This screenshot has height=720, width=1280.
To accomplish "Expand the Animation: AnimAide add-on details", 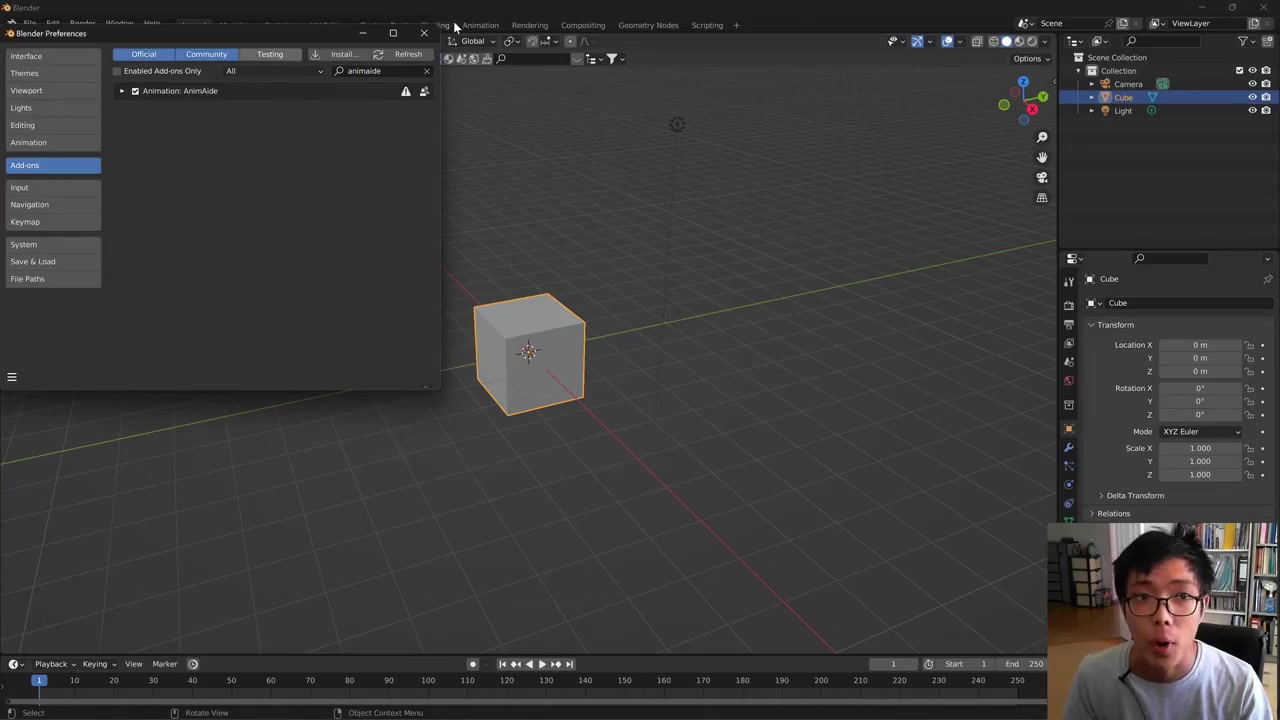I will tap(122, 91).
